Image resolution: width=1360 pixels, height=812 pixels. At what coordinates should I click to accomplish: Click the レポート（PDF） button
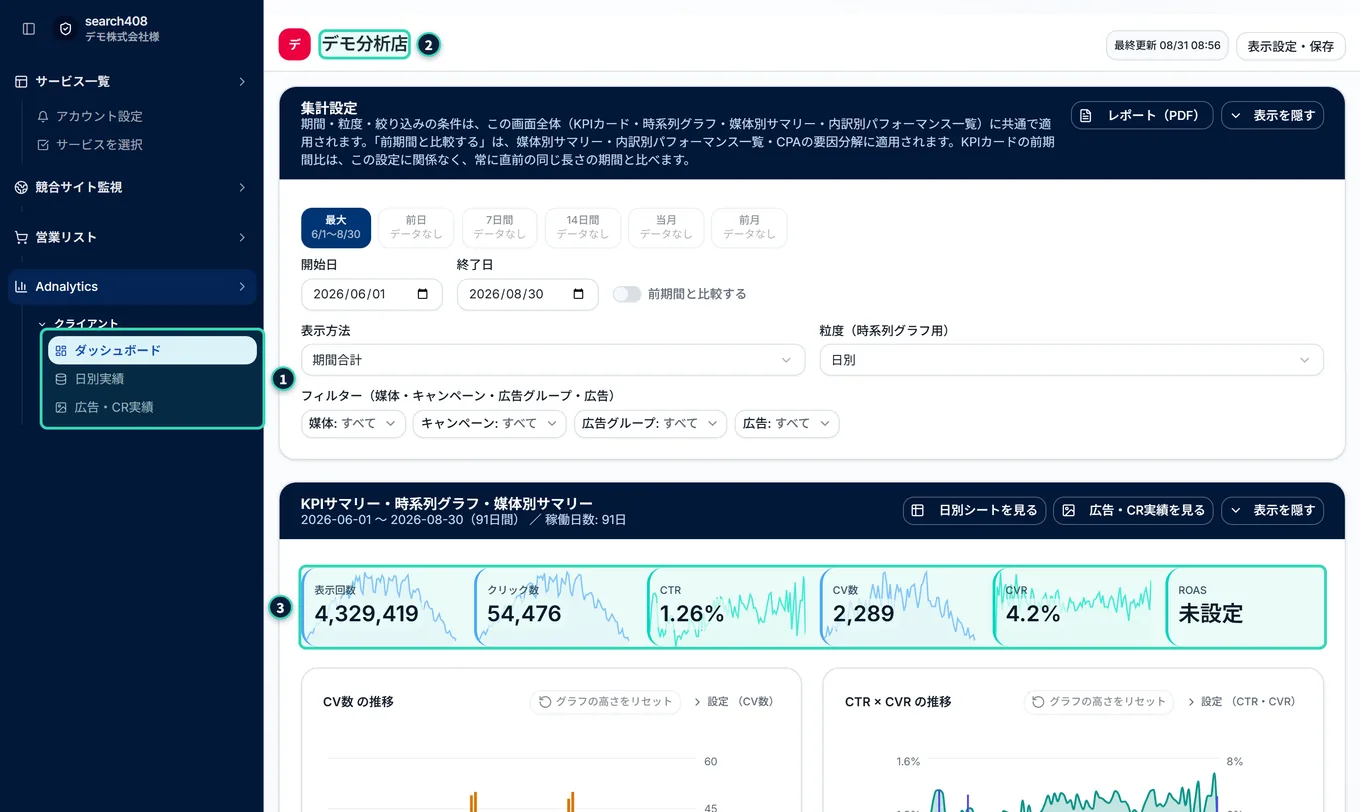pyautogui.click(x=1142, y=115)
